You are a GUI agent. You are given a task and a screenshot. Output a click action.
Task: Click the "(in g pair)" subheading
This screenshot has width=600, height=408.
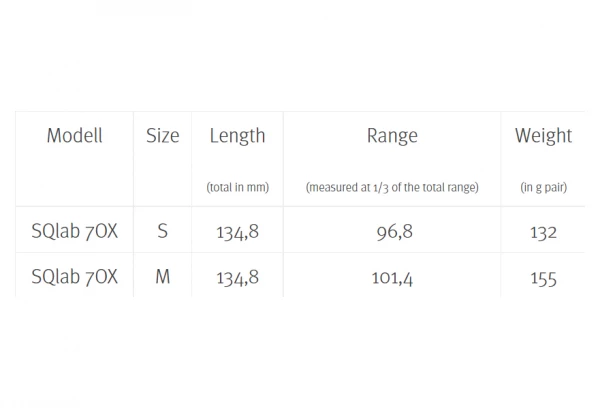tap(543, 187)
